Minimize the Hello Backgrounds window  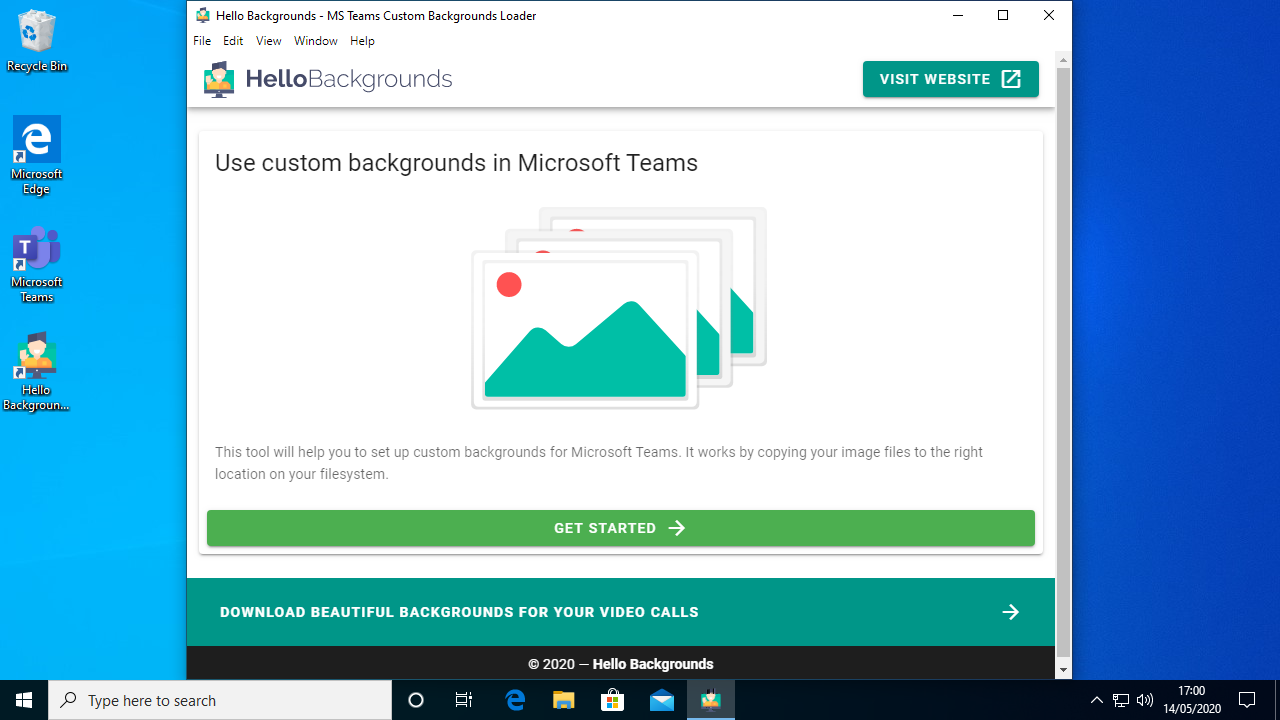pyautogui.click(x=957, y=15)
